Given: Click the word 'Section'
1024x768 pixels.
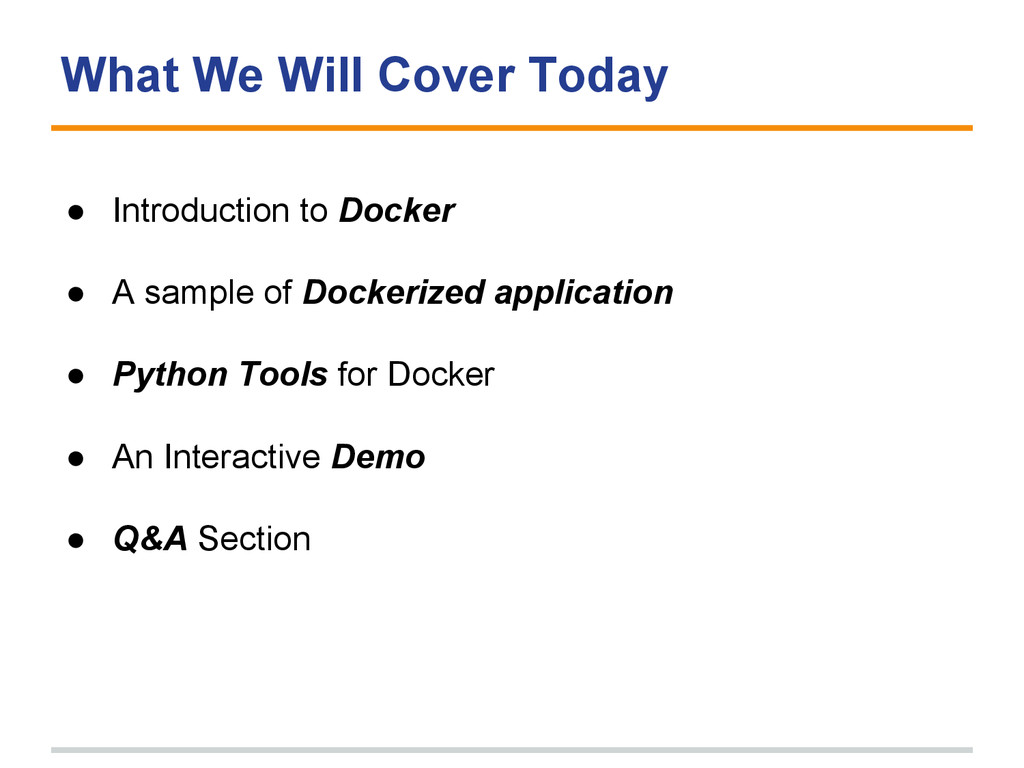Looking at the screenshot, I should pyautogui.click(x=254, y=539).
